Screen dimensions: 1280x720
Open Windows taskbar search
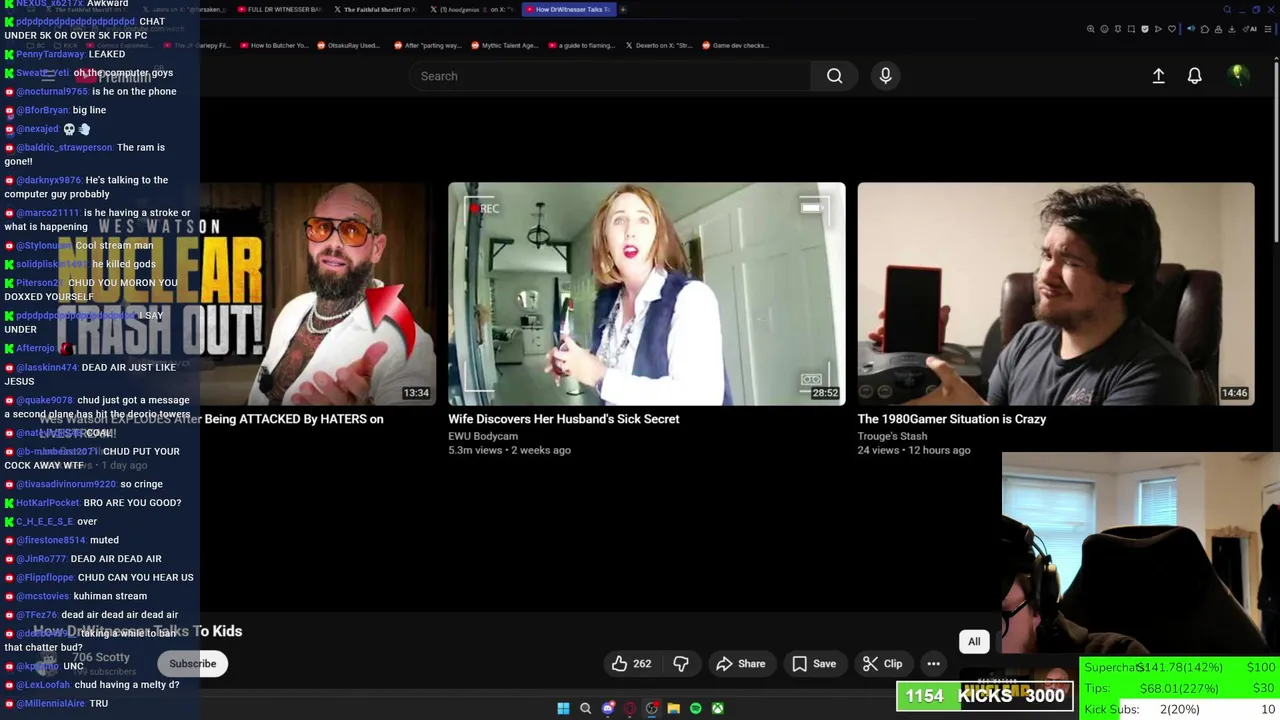click(585, 708)
